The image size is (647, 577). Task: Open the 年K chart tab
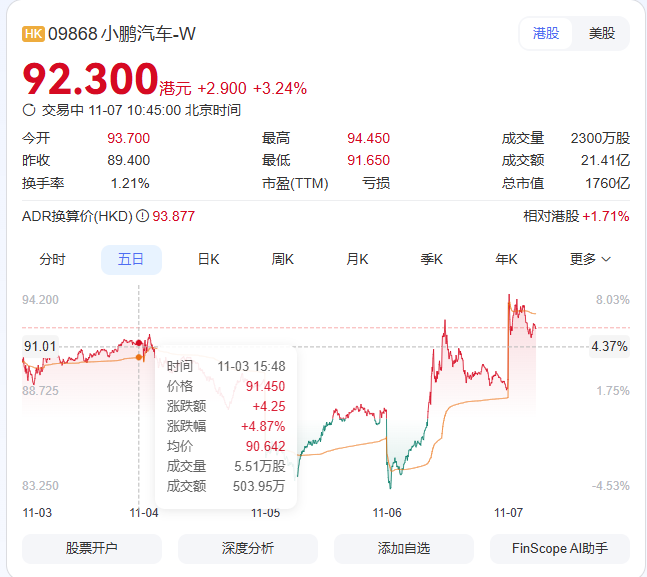[x=506, y=260]
